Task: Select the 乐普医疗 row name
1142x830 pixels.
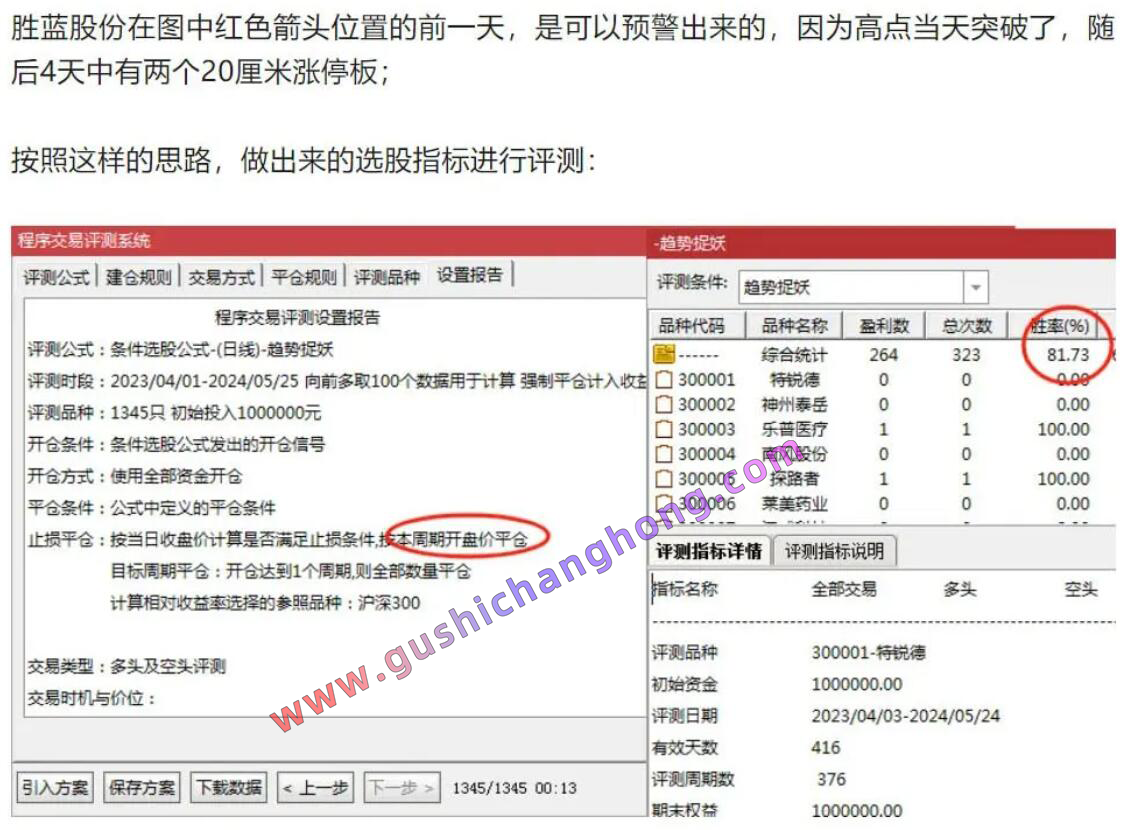Action: pyautogui.click(x=794, y=429)
